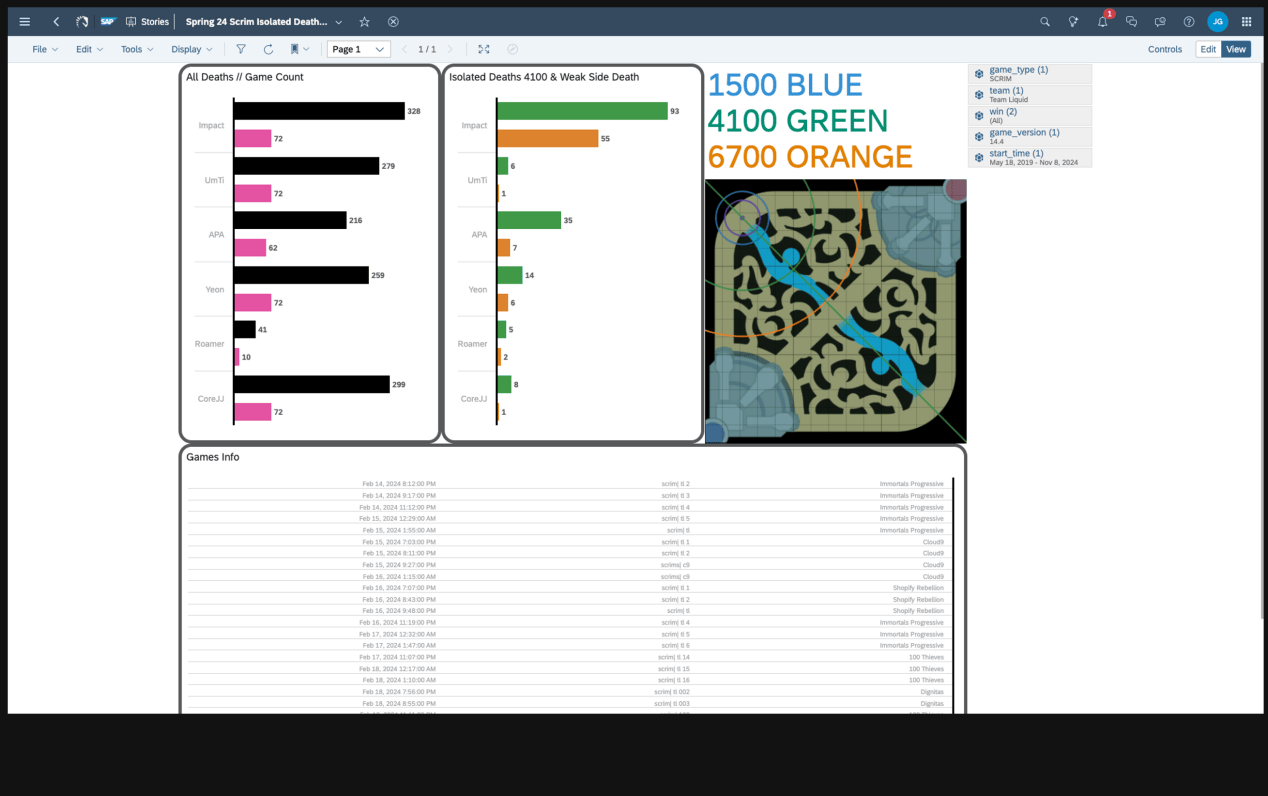The width and height of the screenshot is (1268, 796).
Task: Click the Controls button
Action: [x=1164, y=49]
